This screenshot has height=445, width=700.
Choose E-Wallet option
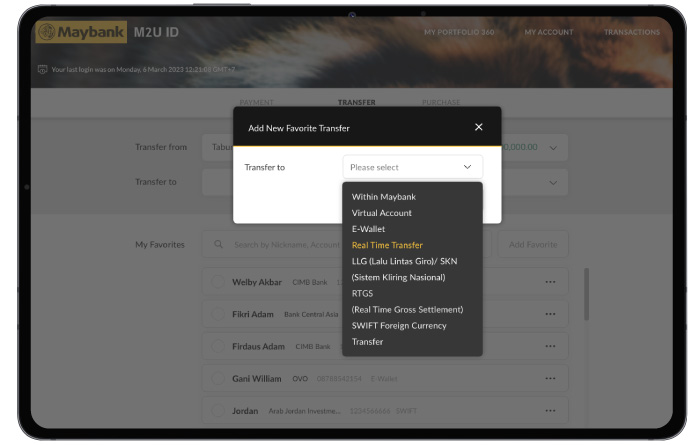click(x=368, y=229)
